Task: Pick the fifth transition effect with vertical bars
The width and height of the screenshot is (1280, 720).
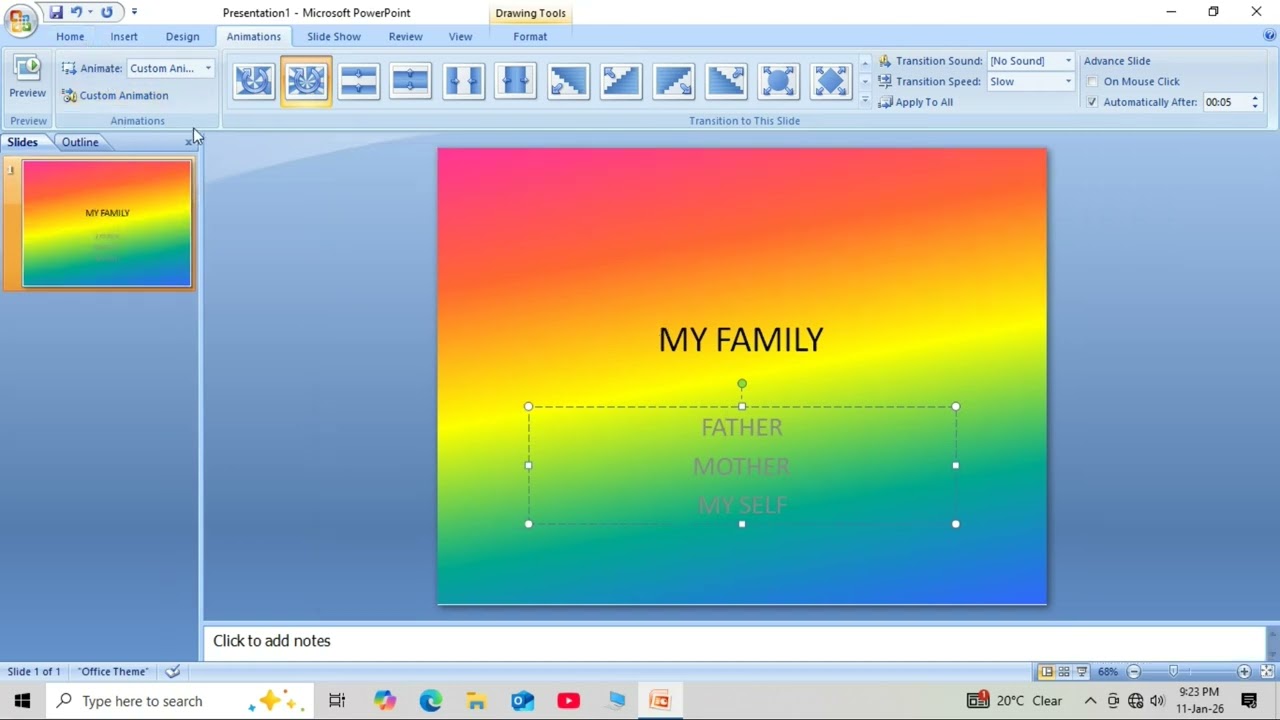Action: pyautogui.click(x=463, y=80)
